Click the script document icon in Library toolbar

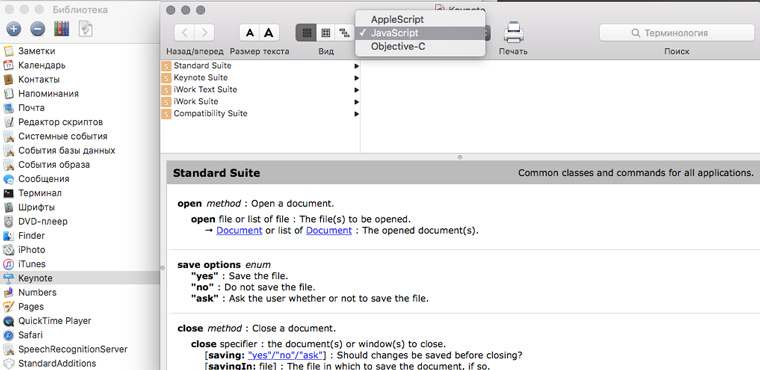85,29
